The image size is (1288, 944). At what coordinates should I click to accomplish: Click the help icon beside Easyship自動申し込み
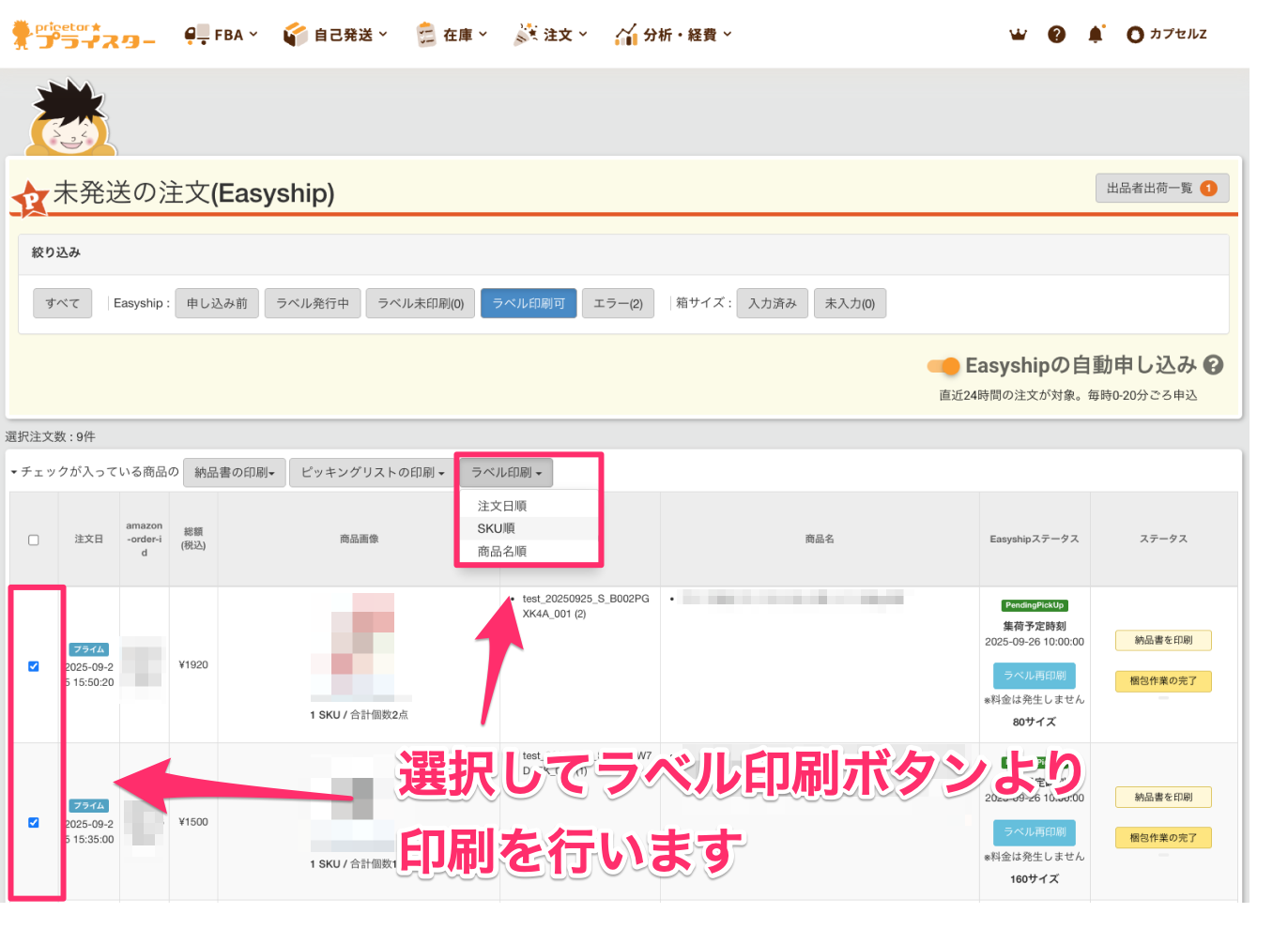1213,365
